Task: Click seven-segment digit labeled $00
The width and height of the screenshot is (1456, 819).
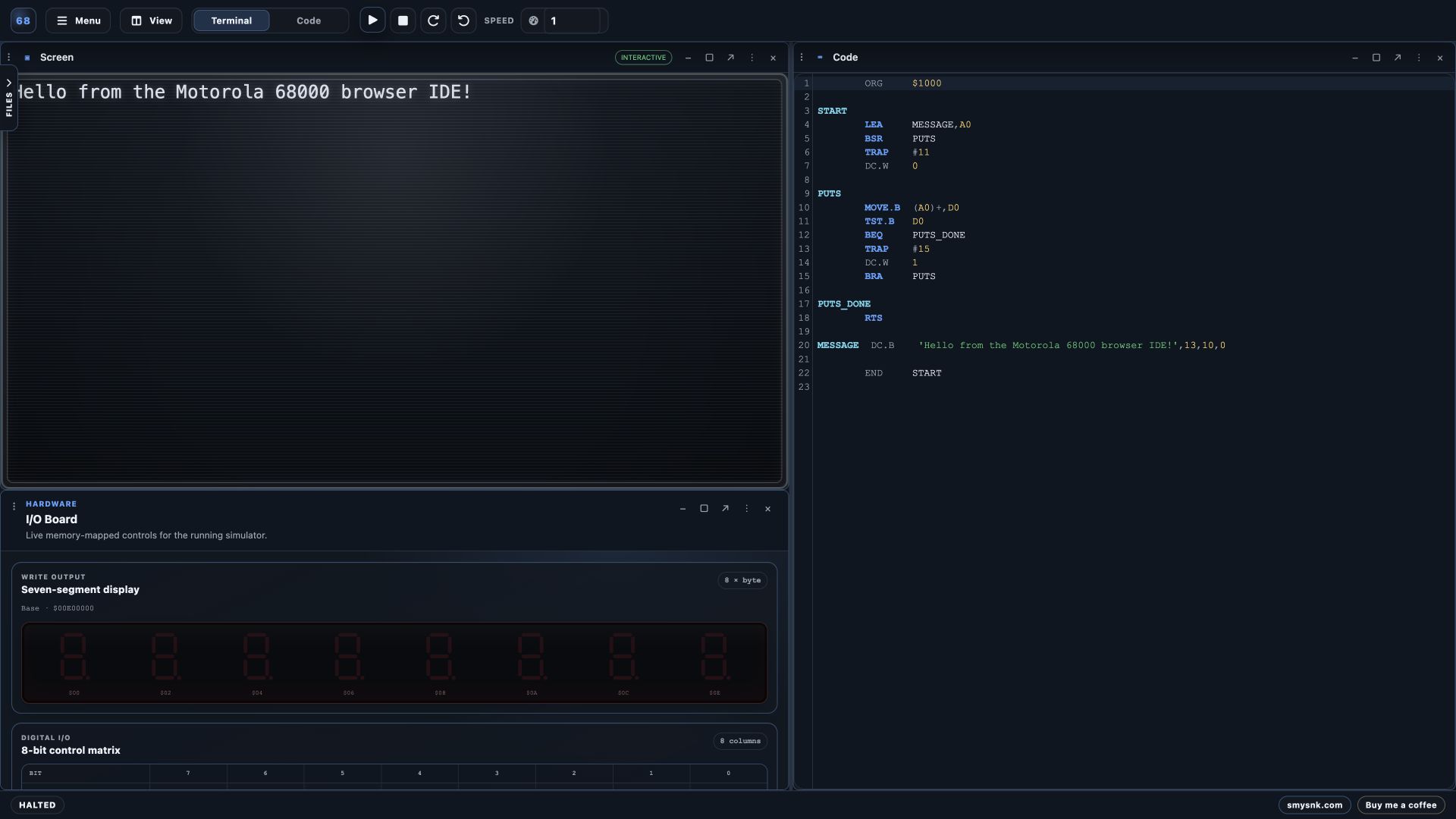Action: pyautogui.click(x=74, y=657)
